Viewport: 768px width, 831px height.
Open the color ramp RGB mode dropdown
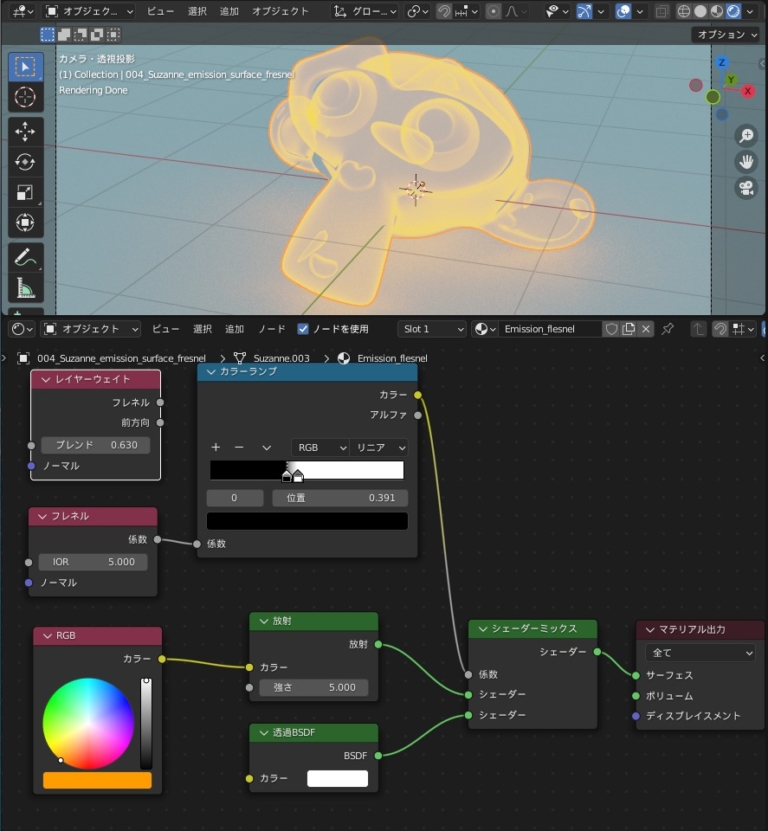pyautogui.click(x=320, y=447)
